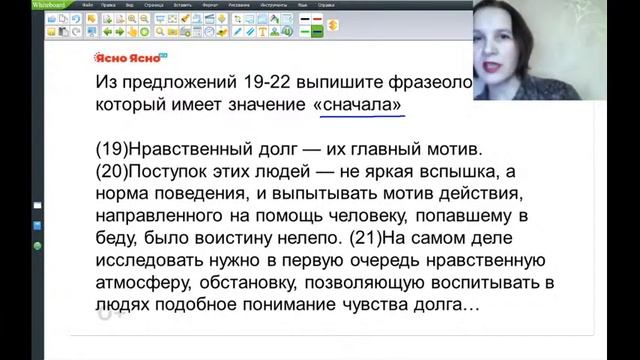The width and height of the screenshot is (640, 360).
Task: Open the Вид menu
Action: pos(130,5)
